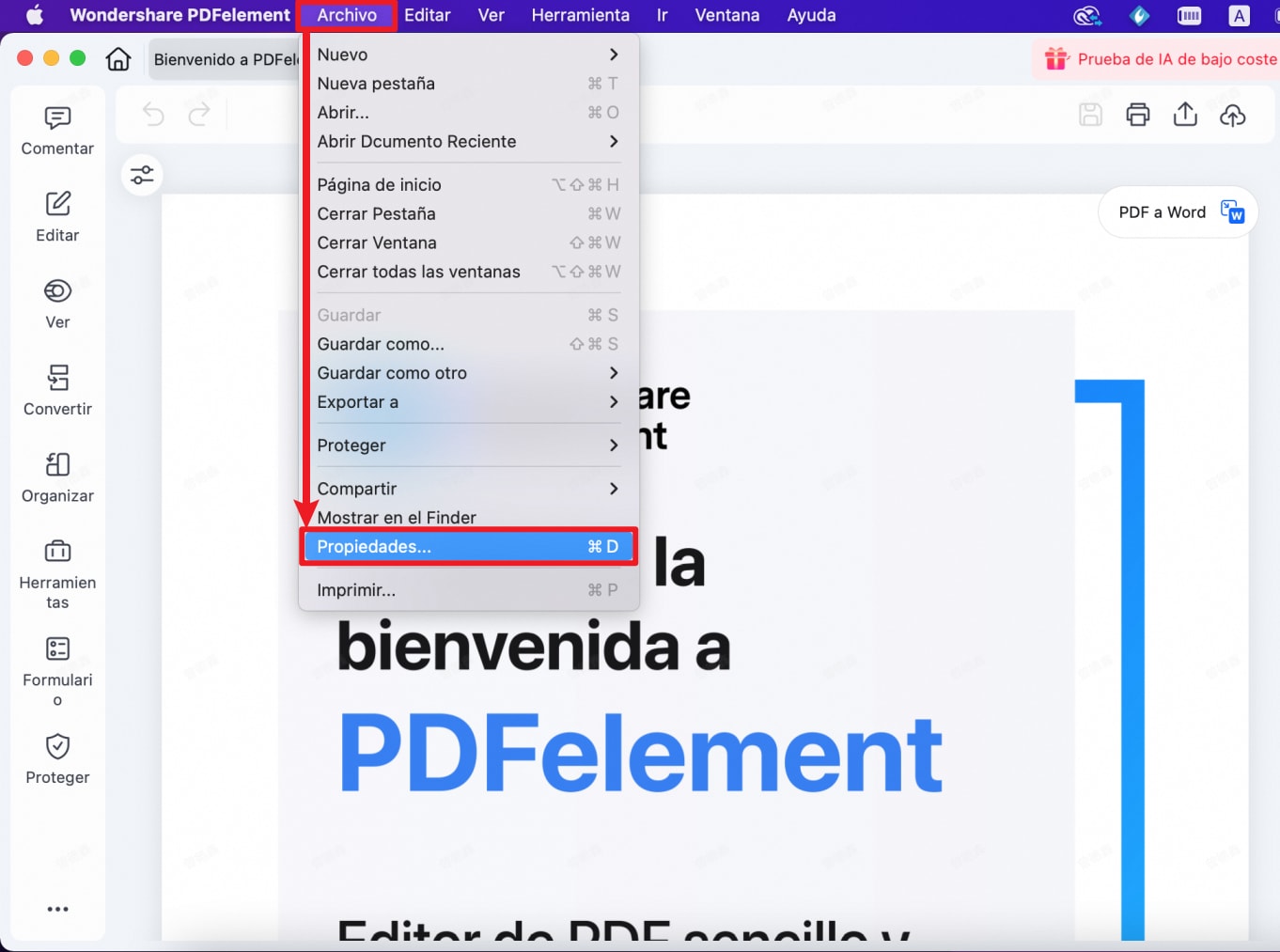Open Prueba de IA de bajo coste

tap(1173, 58)
